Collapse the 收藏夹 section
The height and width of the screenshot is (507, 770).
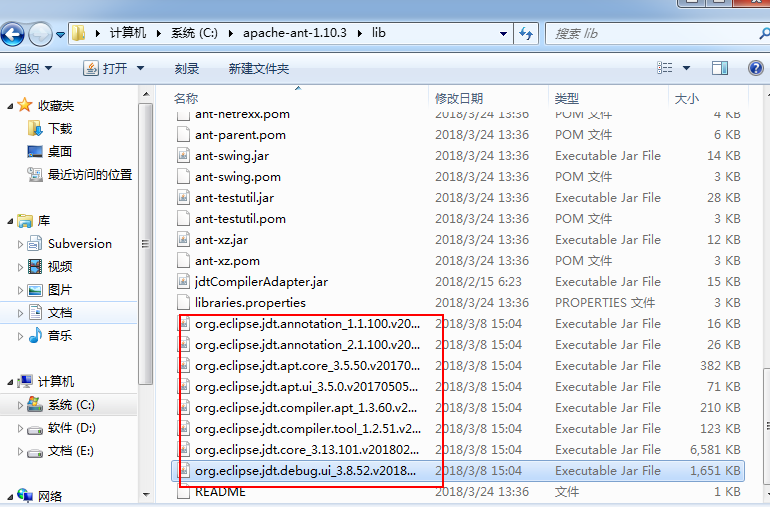click(x=10, y=106)
